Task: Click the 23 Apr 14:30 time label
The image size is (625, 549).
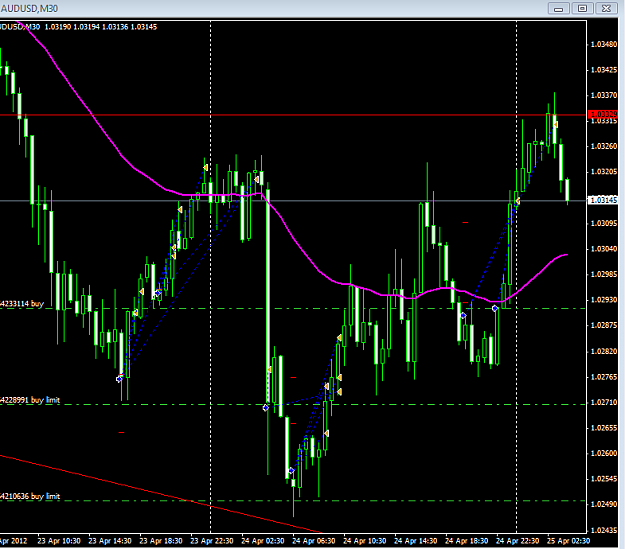Action: coord(110,541)
